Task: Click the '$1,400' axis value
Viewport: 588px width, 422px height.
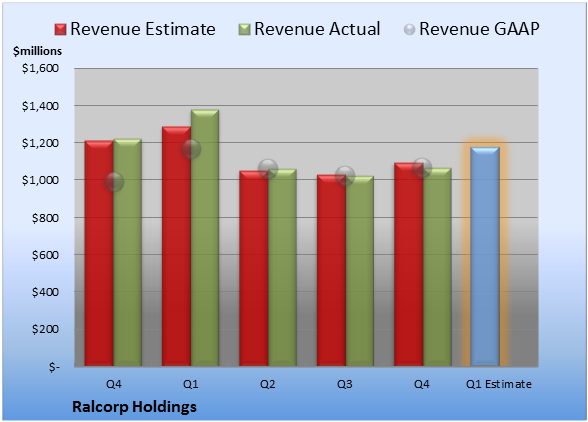Action: point(40,106)
